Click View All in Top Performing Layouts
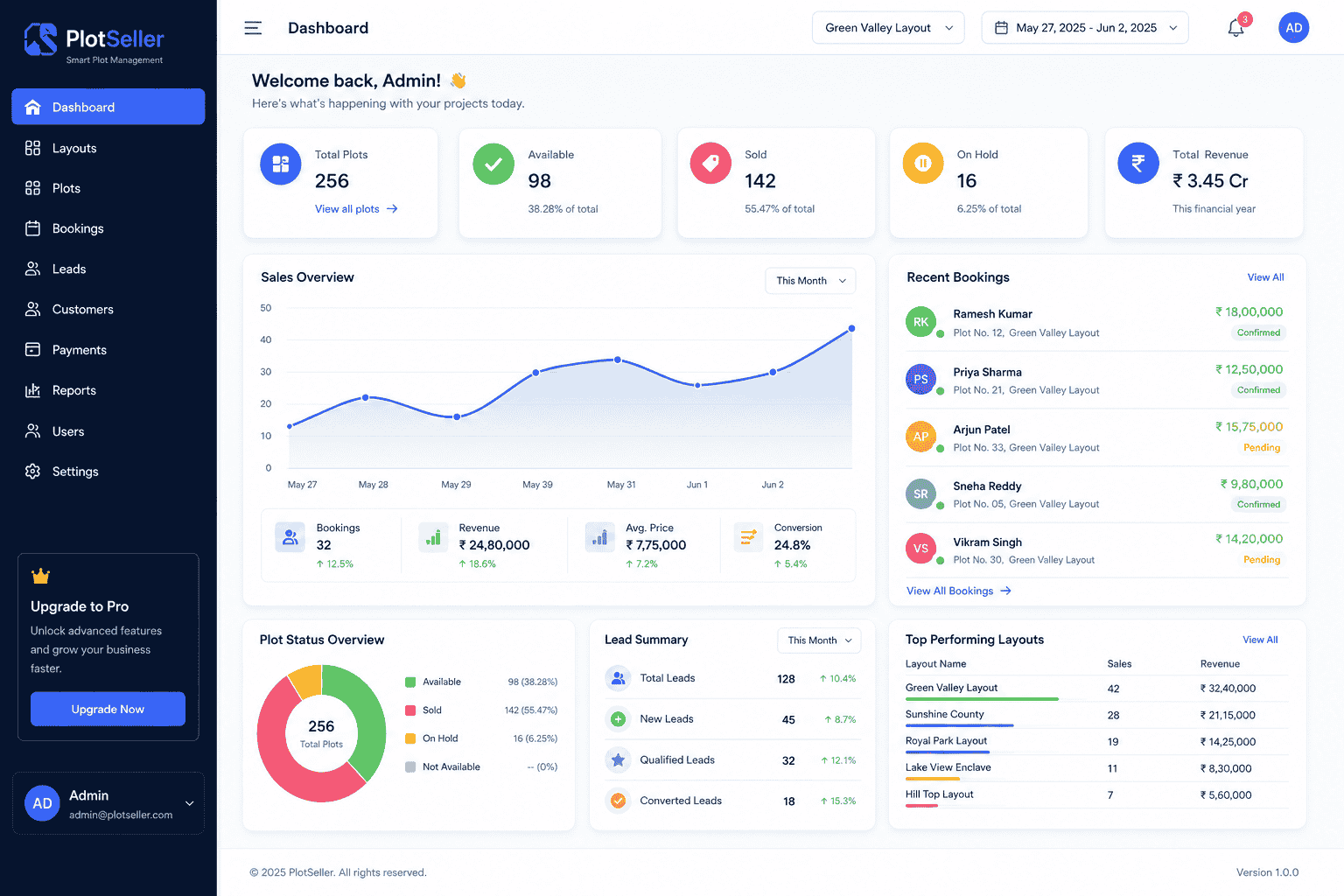The height and width of the screenshot is (896, 1344). pos(1260,640)
